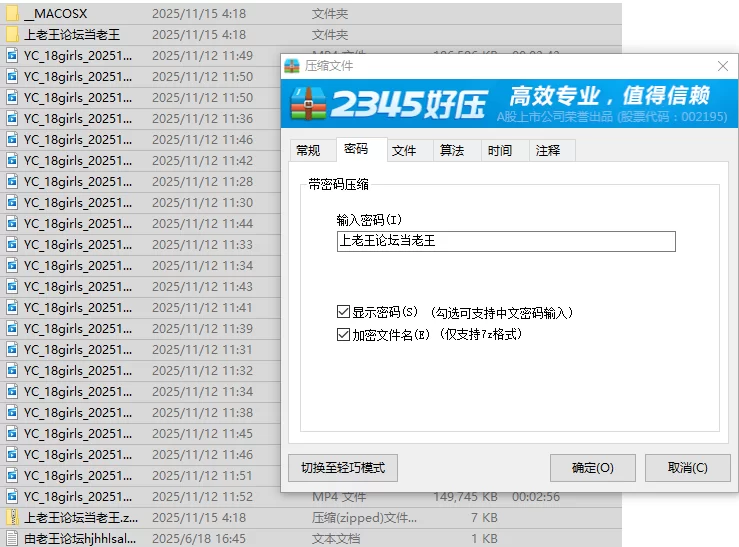The image size is (739, 547).
Task: Click the zipped archive file icon
Action: (x=12, y=518)
